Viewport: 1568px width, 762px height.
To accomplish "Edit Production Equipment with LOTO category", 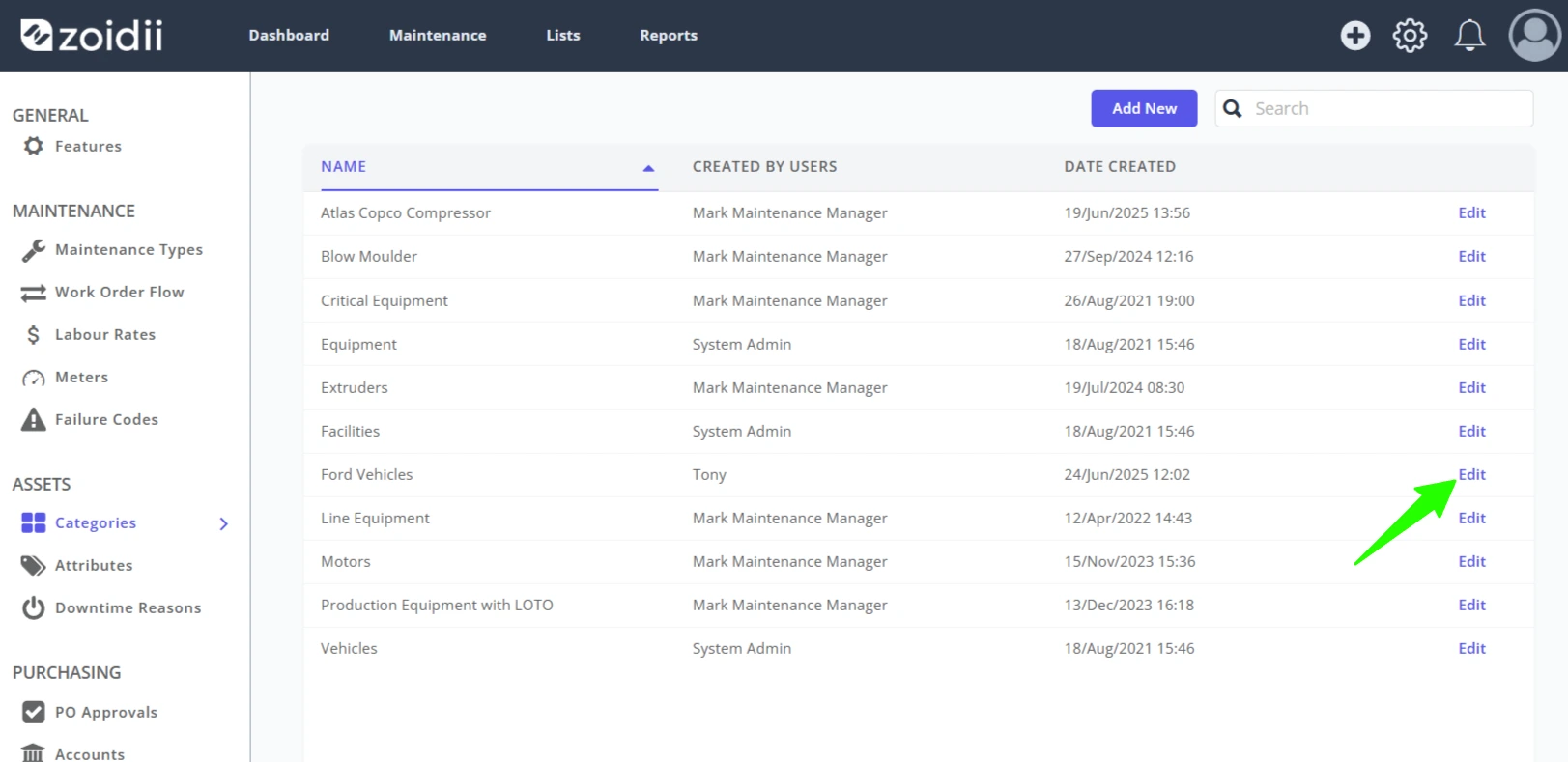I will [1471, 605].
